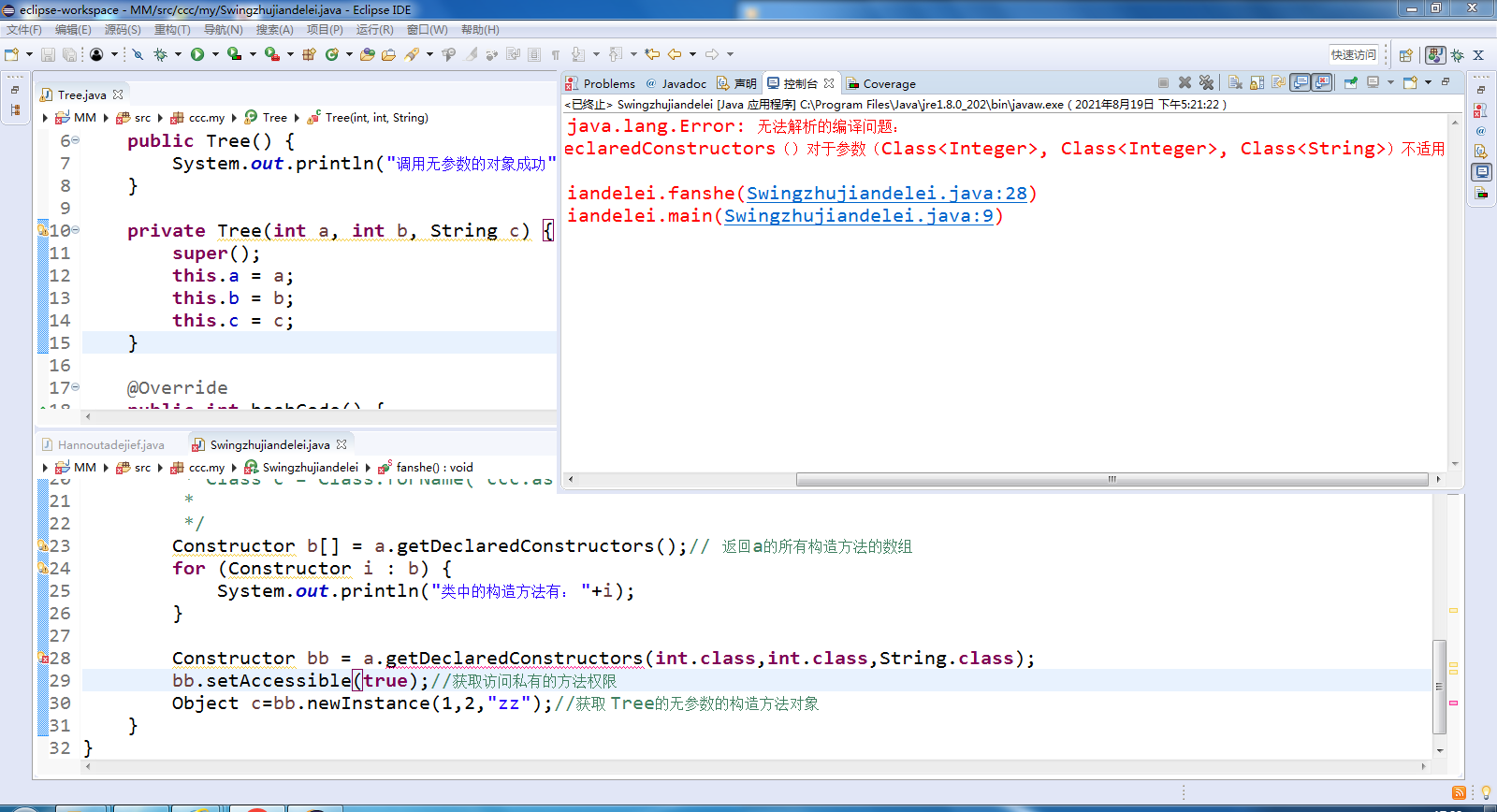Collapse the fold marker at line 6
The height and width of the screenshot is (812, 1497).
(76, 140)
